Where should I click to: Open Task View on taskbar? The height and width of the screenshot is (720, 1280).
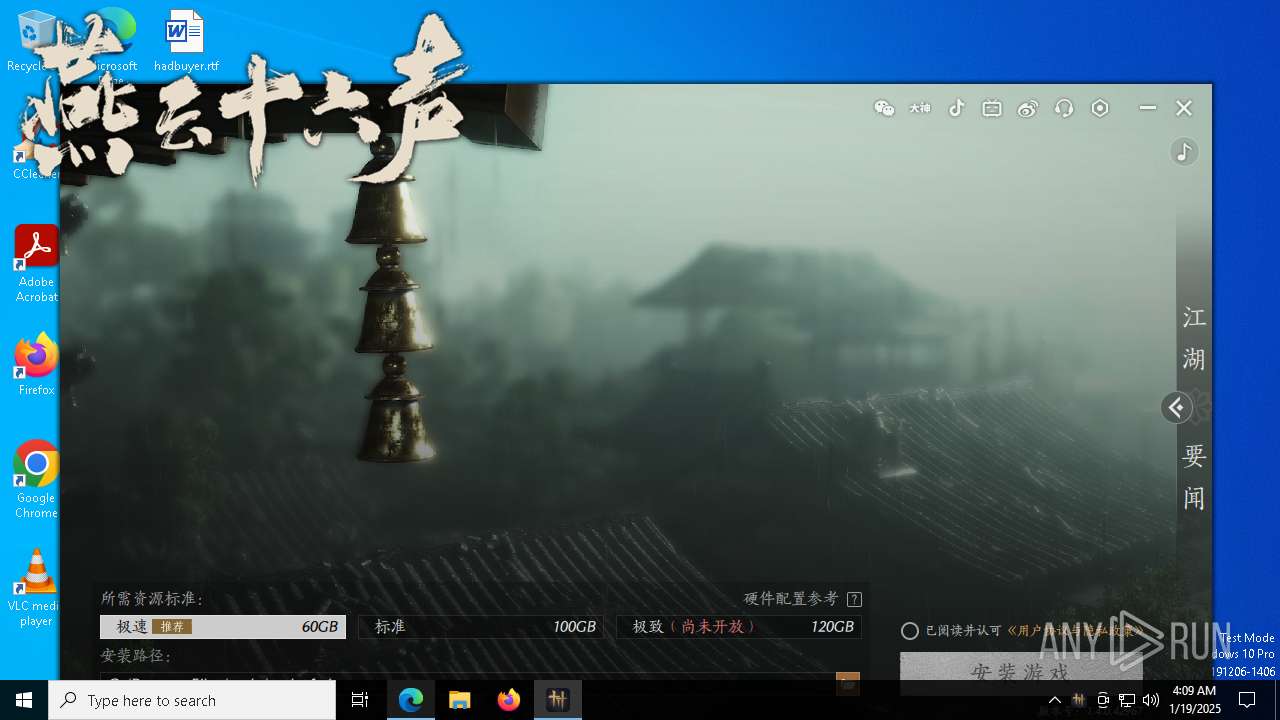pos(360,700)
